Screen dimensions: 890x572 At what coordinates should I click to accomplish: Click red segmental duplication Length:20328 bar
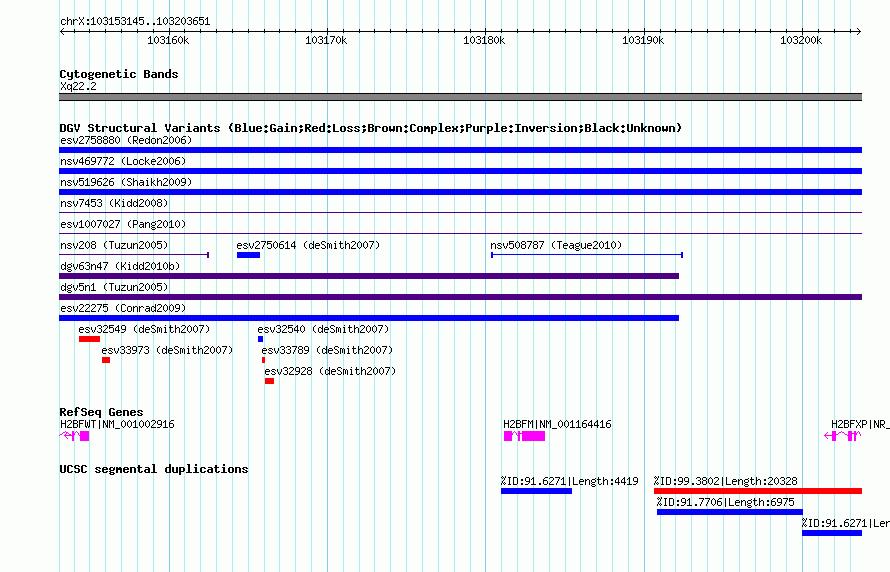(758, 491)
